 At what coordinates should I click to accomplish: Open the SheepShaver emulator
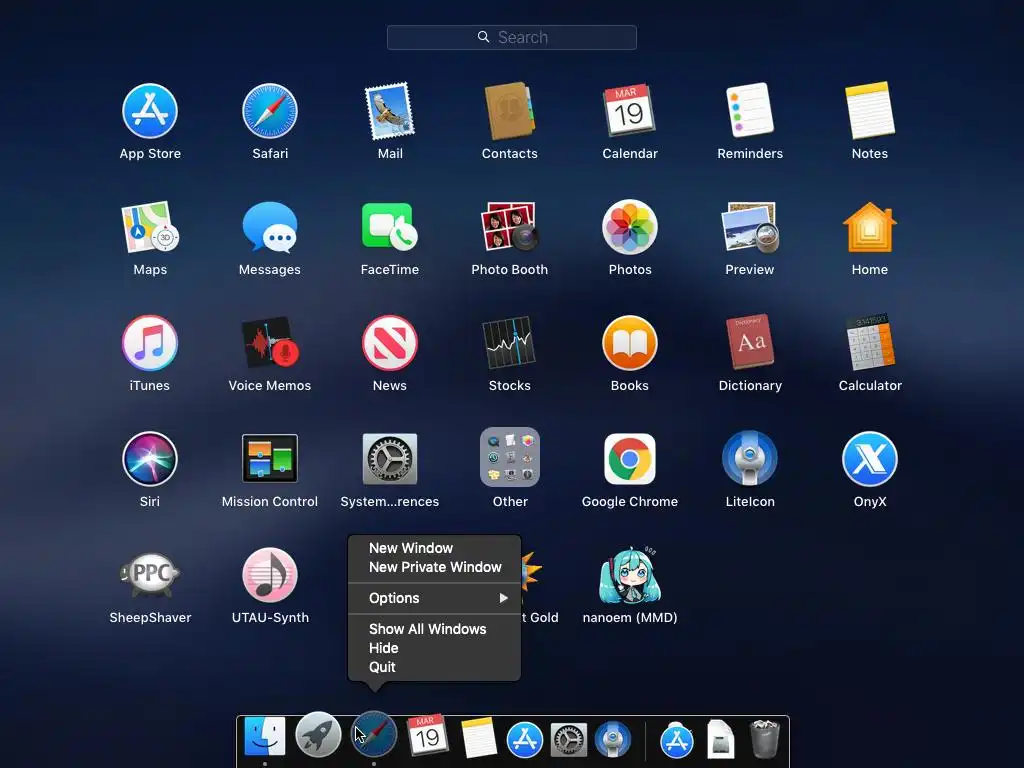click(x=150, y=575)
